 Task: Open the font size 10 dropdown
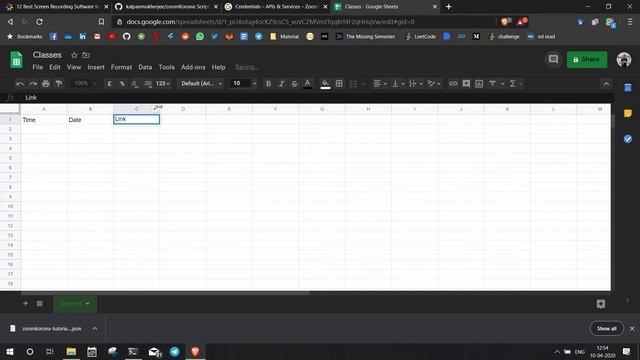[x=243, y=84]
